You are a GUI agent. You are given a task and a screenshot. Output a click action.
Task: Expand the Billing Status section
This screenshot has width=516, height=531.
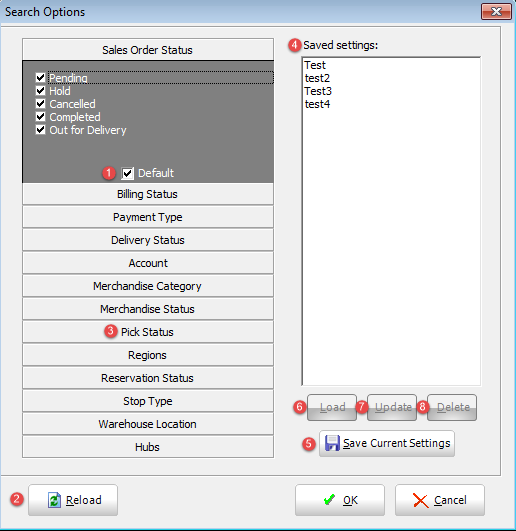point(148,194)
